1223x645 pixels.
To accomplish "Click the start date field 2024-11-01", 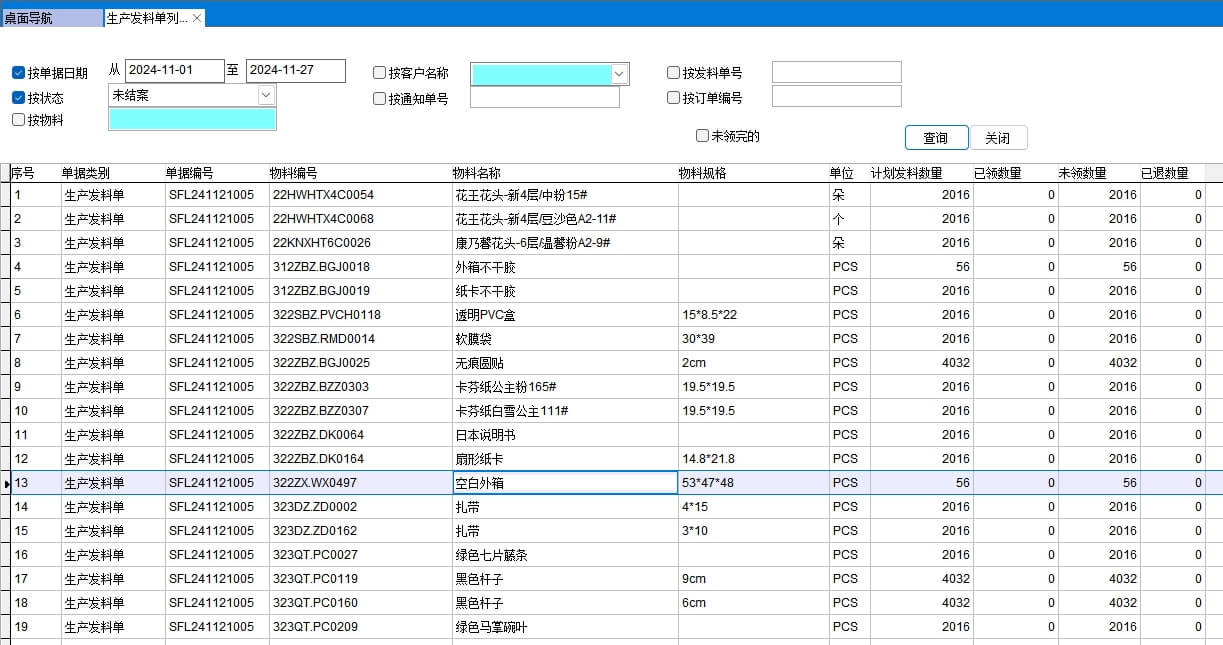I will [174, 71].
